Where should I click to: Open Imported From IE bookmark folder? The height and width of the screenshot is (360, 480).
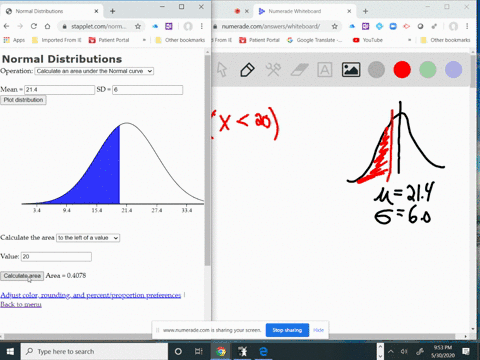pyautogui.click(x=57, y=40)
